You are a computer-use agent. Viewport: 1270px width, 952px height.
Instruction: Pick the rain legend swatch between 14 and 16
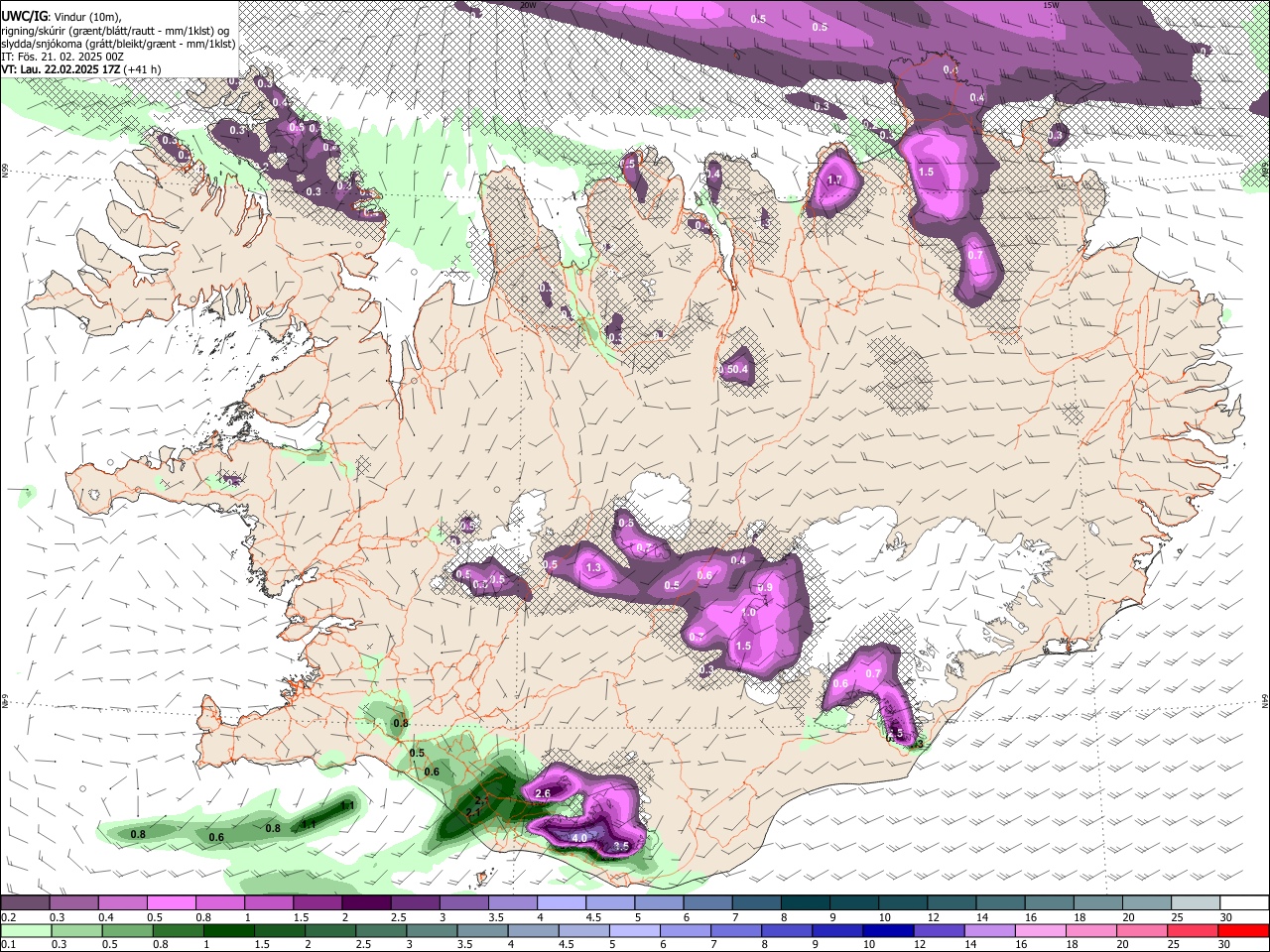990,930
